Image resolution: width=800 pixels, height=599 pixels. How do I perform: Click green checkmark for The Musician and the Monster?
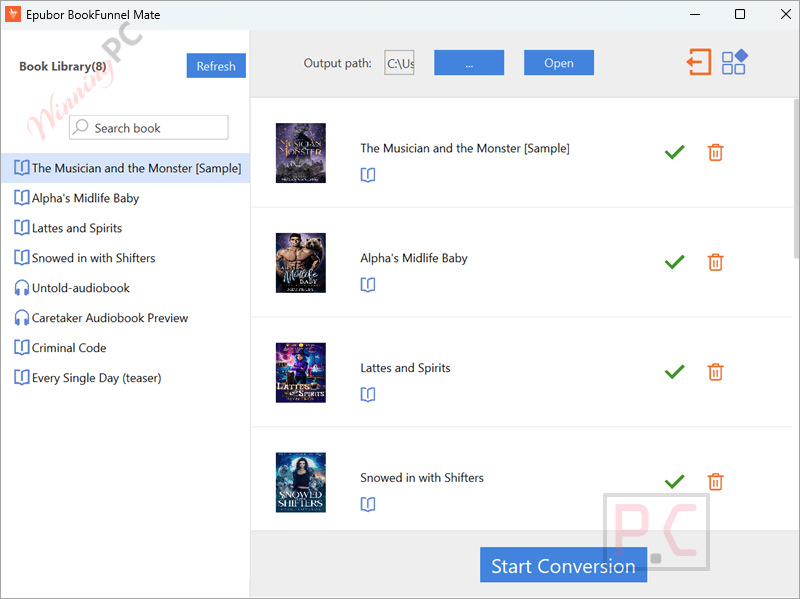pyautogui.click(x=674, y=152)
